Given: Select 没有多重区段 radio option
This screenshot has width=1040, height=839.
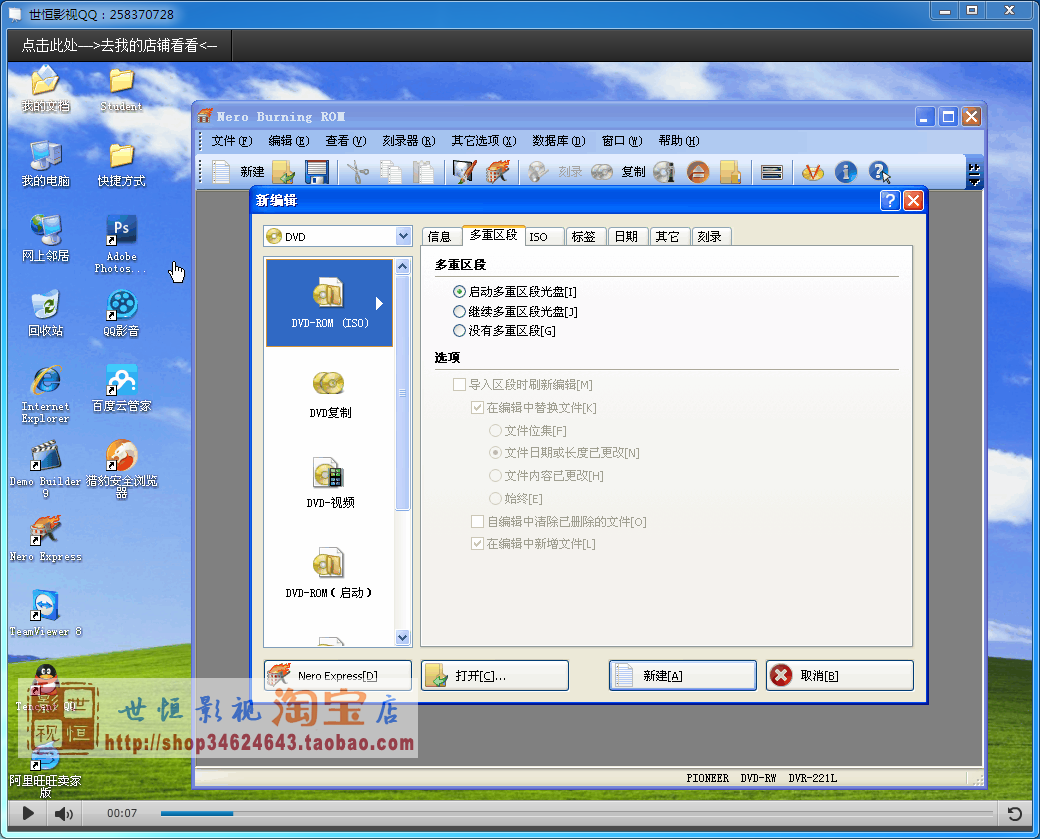Looking at the screenshot, I should (459, 330).
